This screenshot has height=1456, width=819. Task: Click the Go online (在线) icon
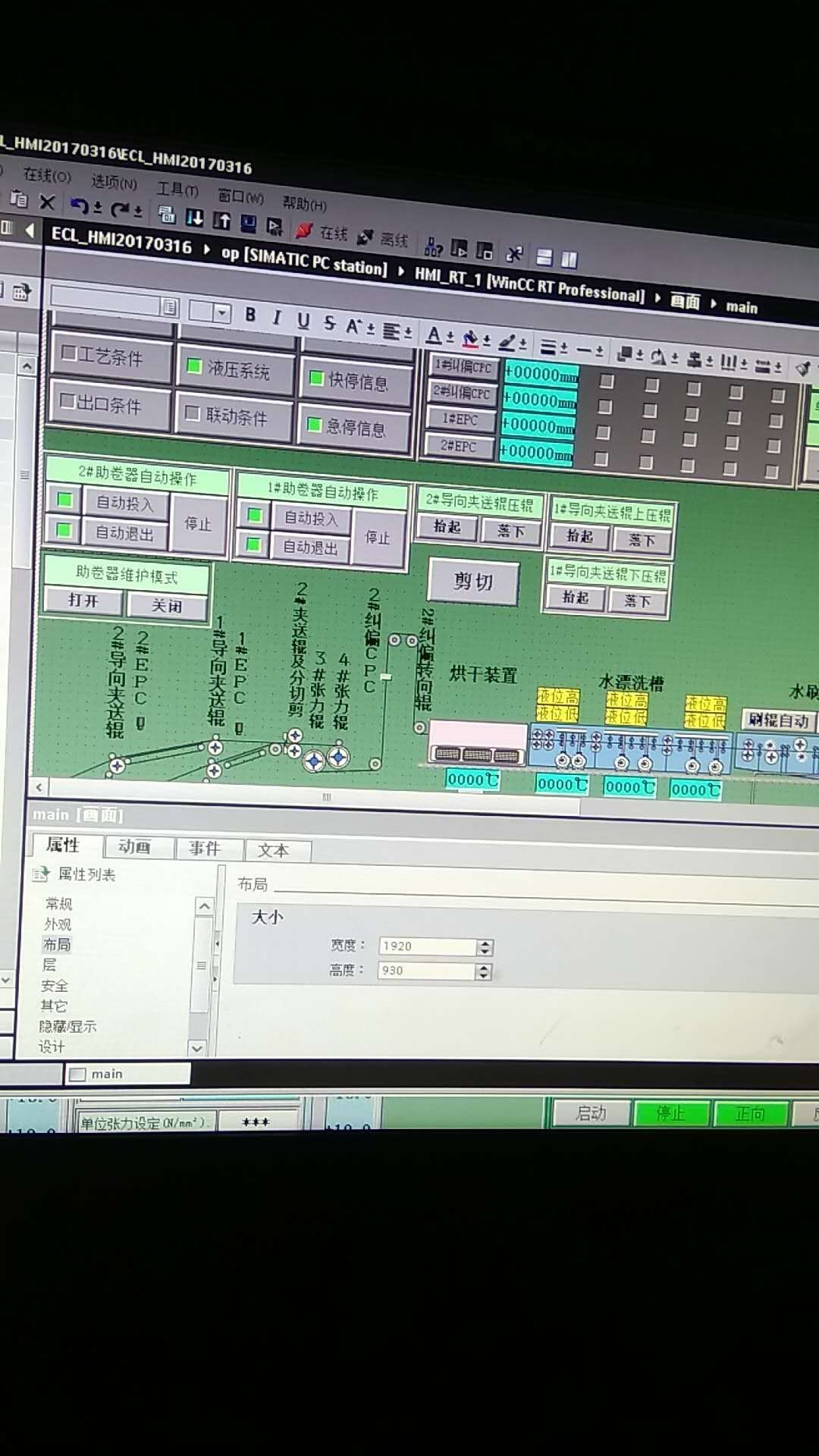(304, 230)
